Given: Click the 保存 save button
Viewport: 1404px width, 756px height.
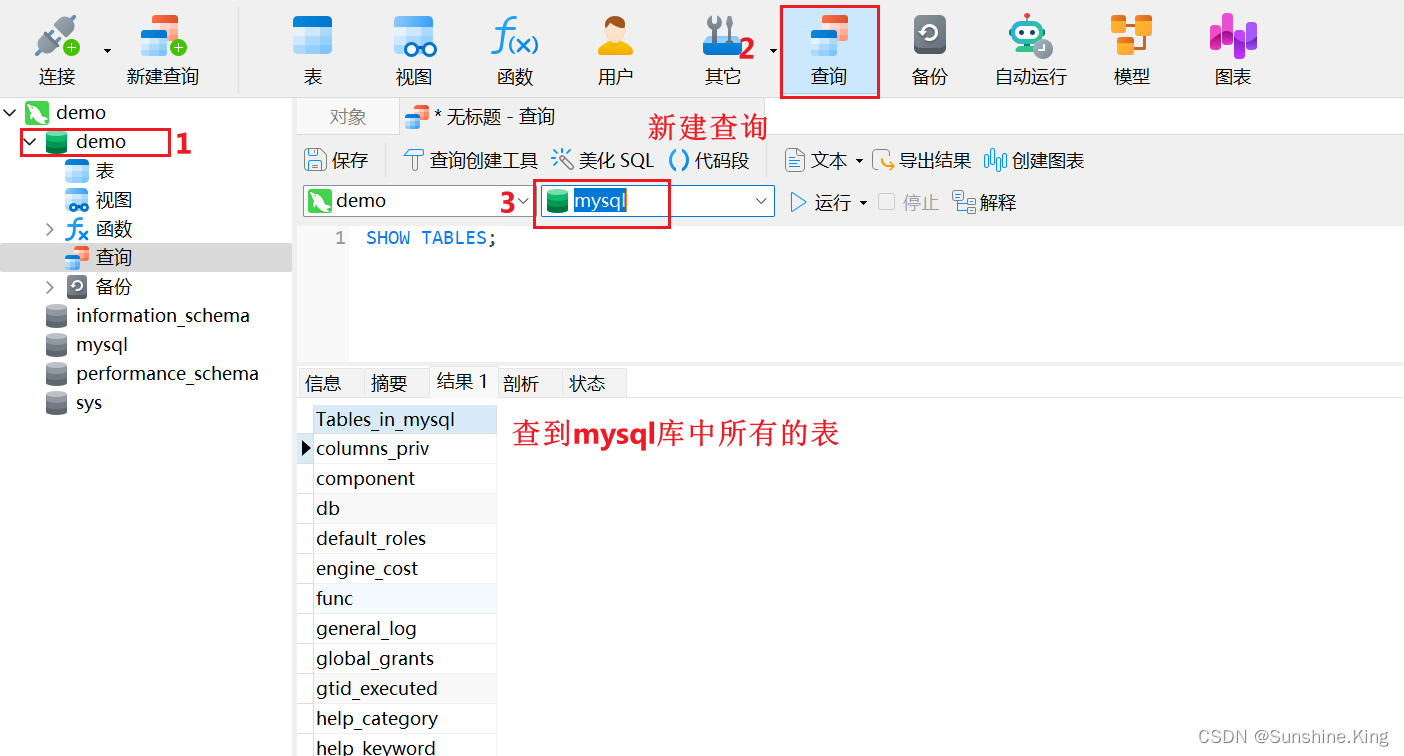Looking at the screenshot, I should click(x=337, y=160).
